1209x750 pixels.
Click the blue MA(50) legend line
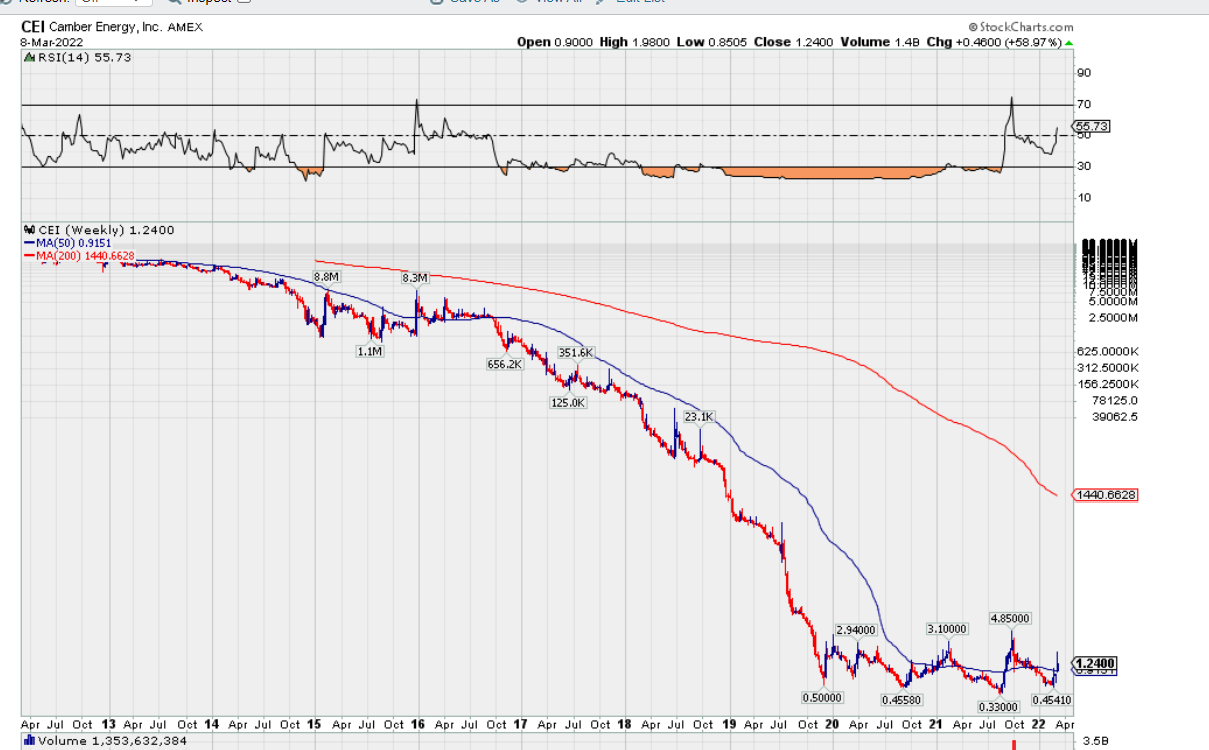(29, 243)
